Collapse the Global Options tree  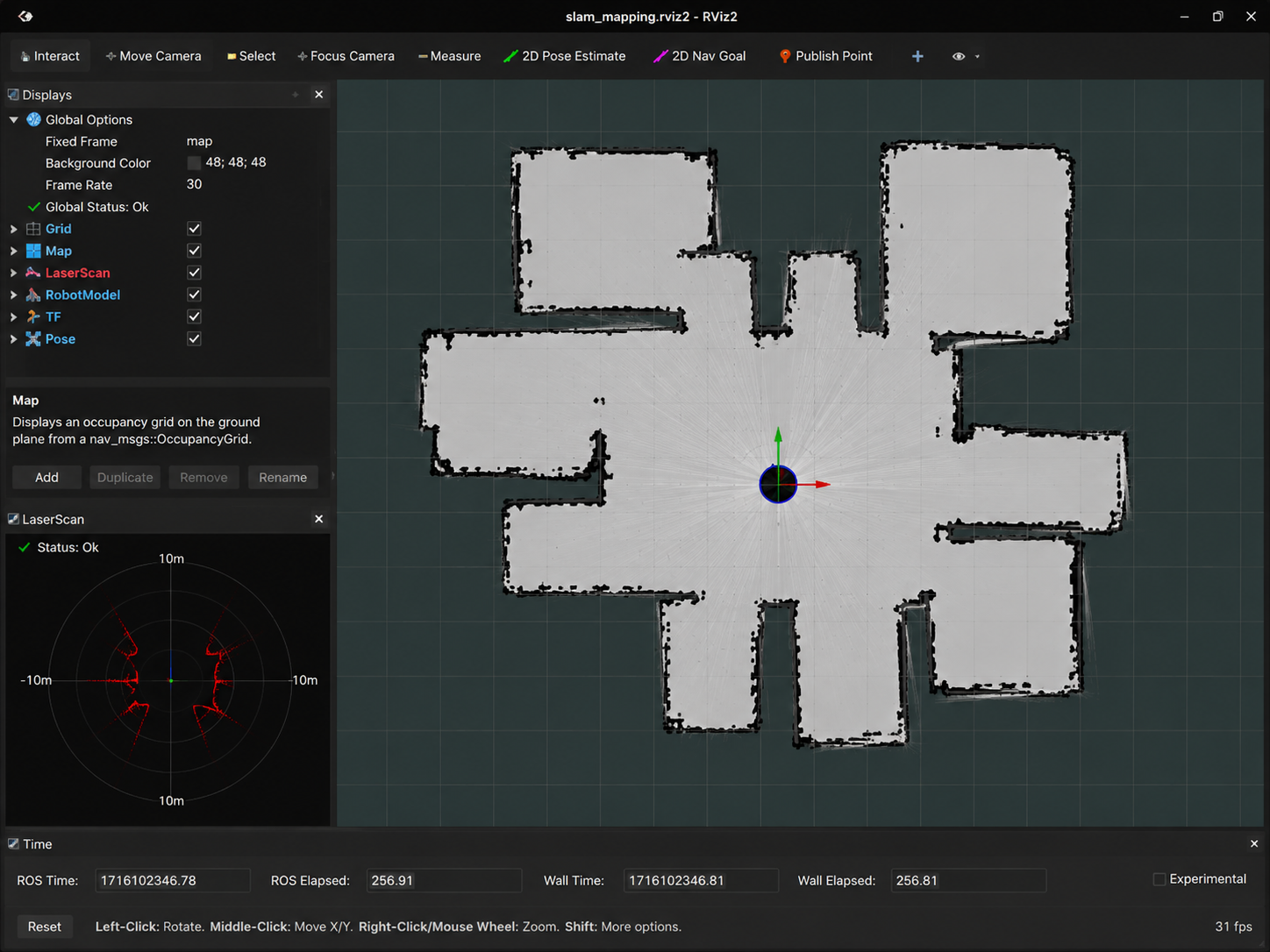(13, 119)
